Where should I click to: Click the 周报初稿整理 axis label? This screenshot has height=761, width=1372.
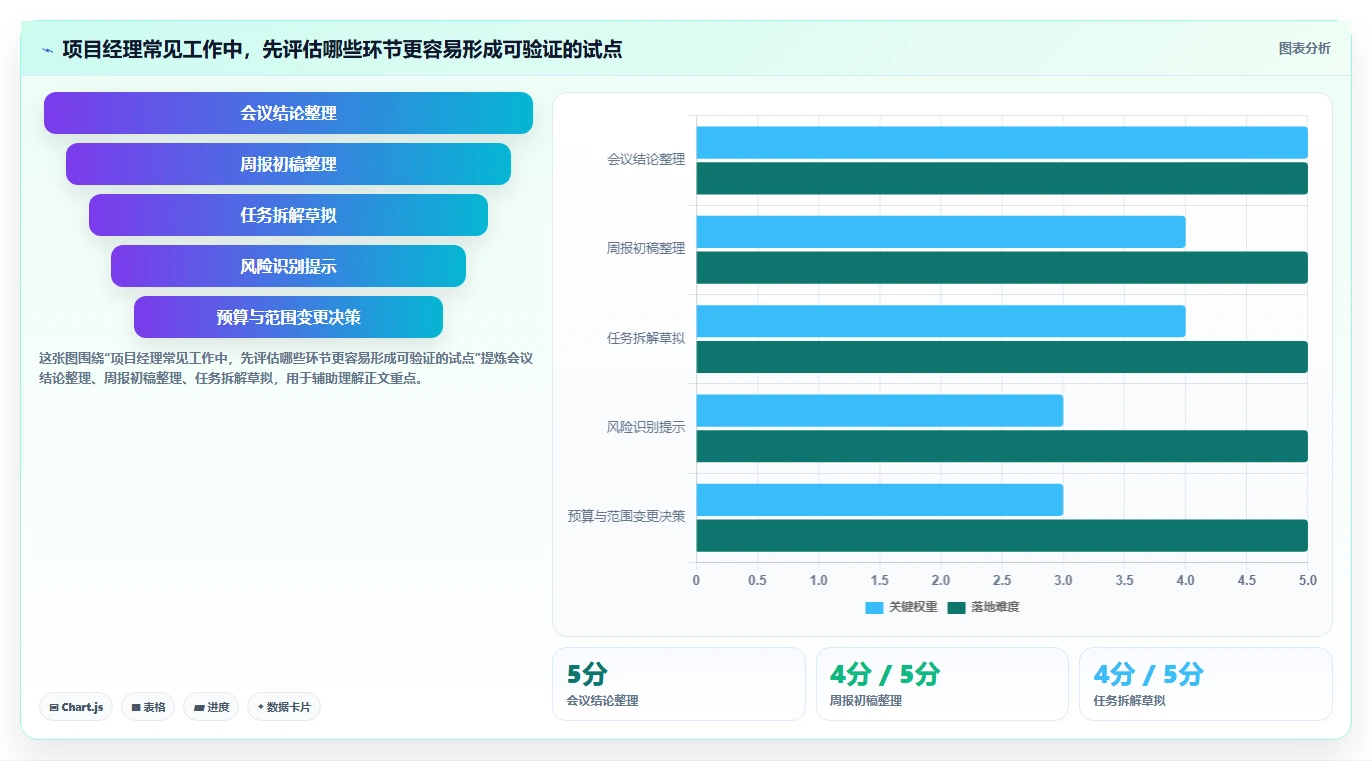[x=646, y=249]
